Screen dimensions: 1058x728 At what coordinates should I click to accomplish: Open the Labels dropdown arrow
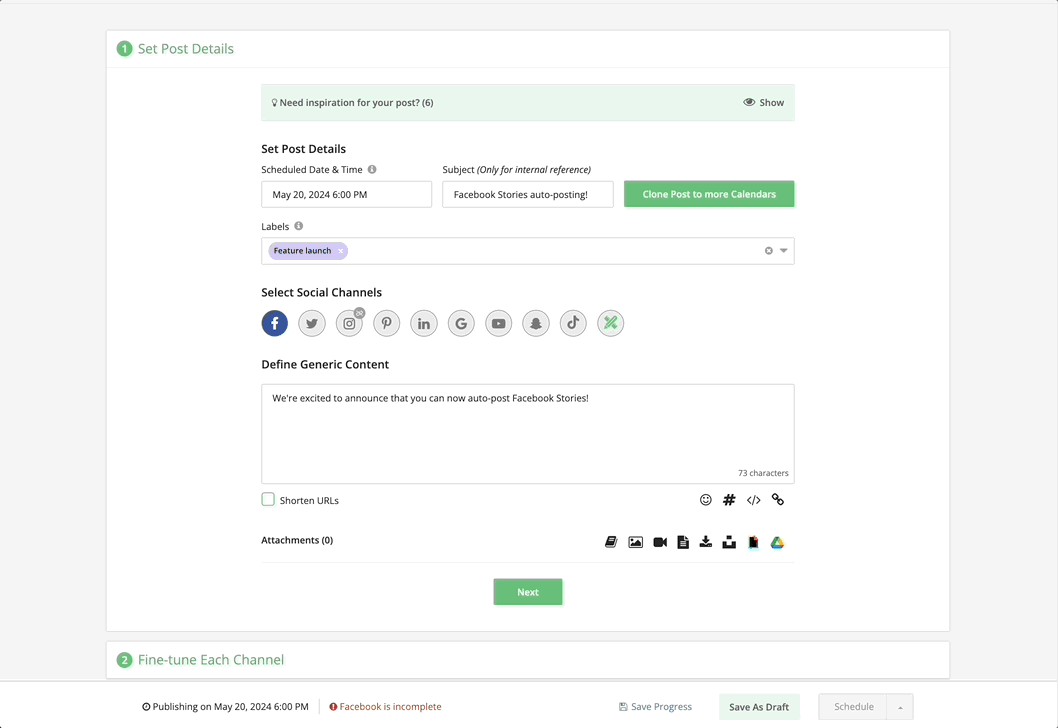pyautogui.click(x=784, y=251)
